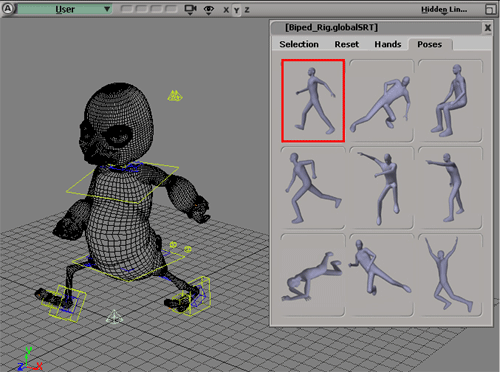Apply the jumping arms-up pose thumbnail
The width and height of the screenshot is (500, 372).
click(450, 275)
